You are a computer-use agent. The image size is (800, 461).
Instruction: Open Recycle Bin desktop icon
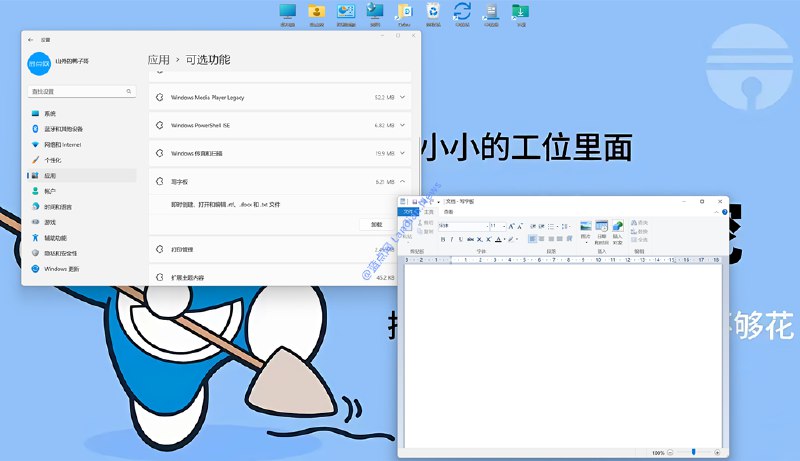(x=433, y=15)
